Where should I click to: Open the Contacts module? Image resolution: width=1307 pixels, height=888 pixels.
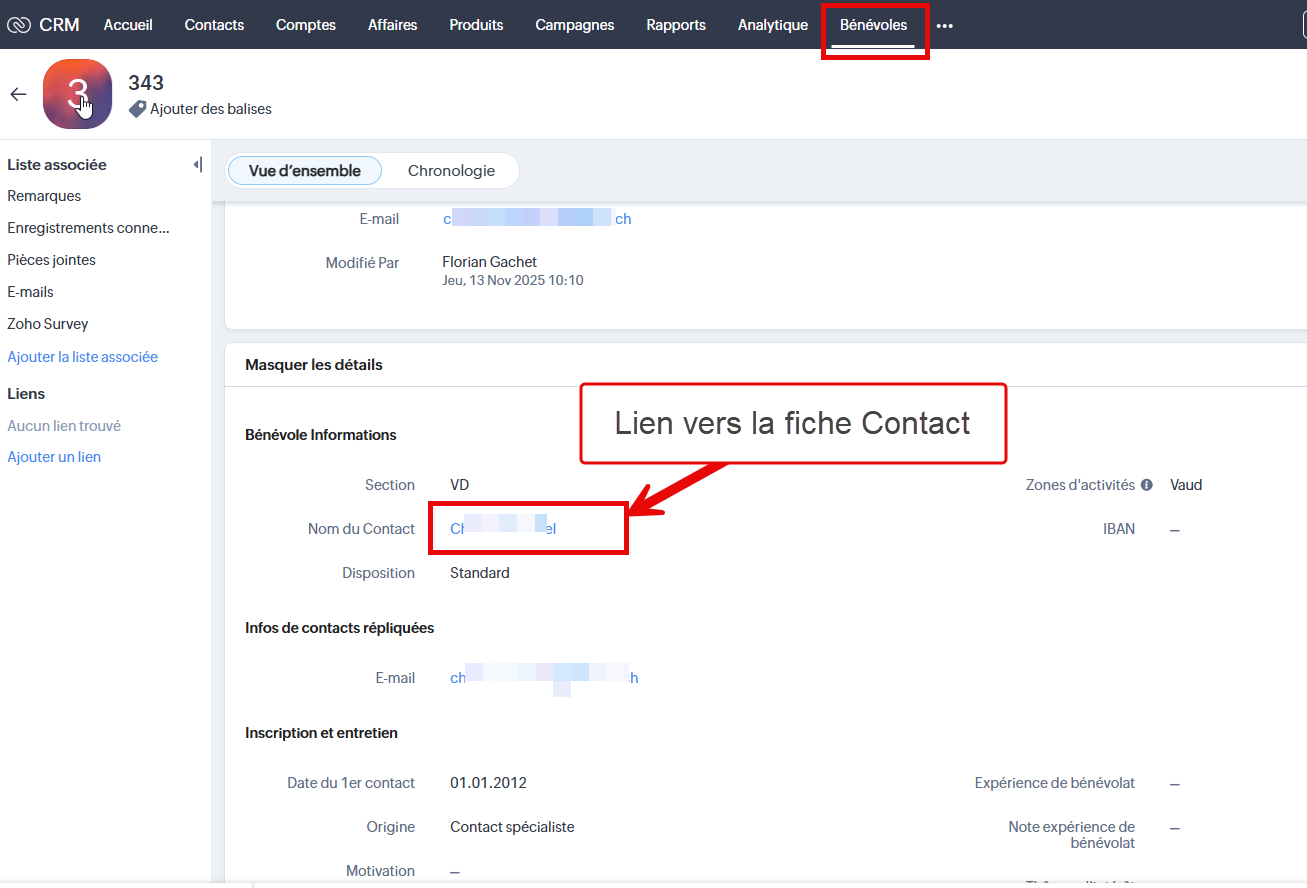(214, 25)
